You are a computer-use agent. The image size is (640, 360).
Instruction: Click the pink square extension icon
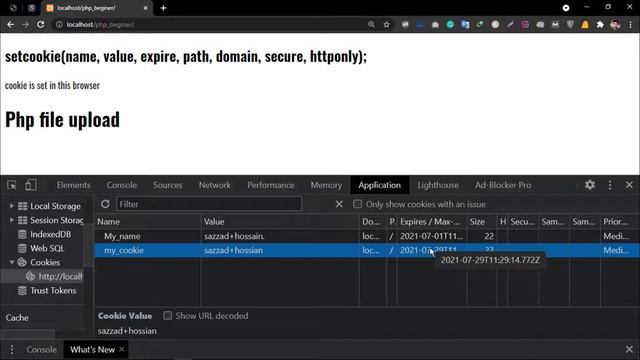click(x=525, y=24)
